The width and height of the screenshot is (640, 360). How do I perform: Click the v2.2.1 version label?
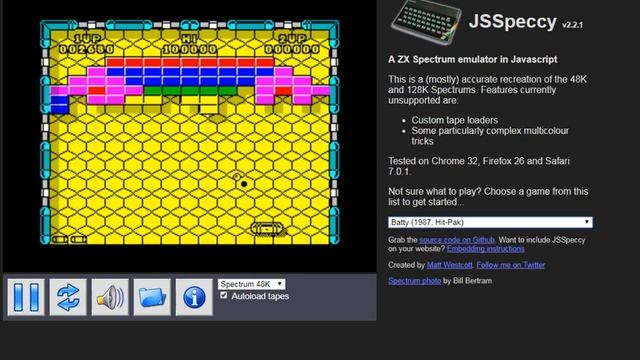(572, 25)
